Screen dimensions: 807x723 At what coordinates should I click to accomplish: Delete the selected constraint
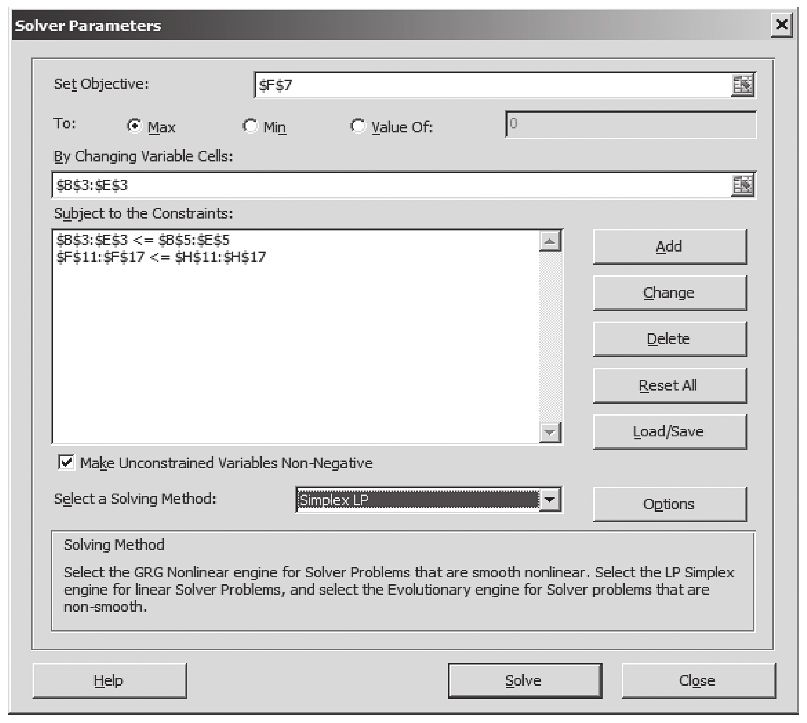click(x=669, y=339)
